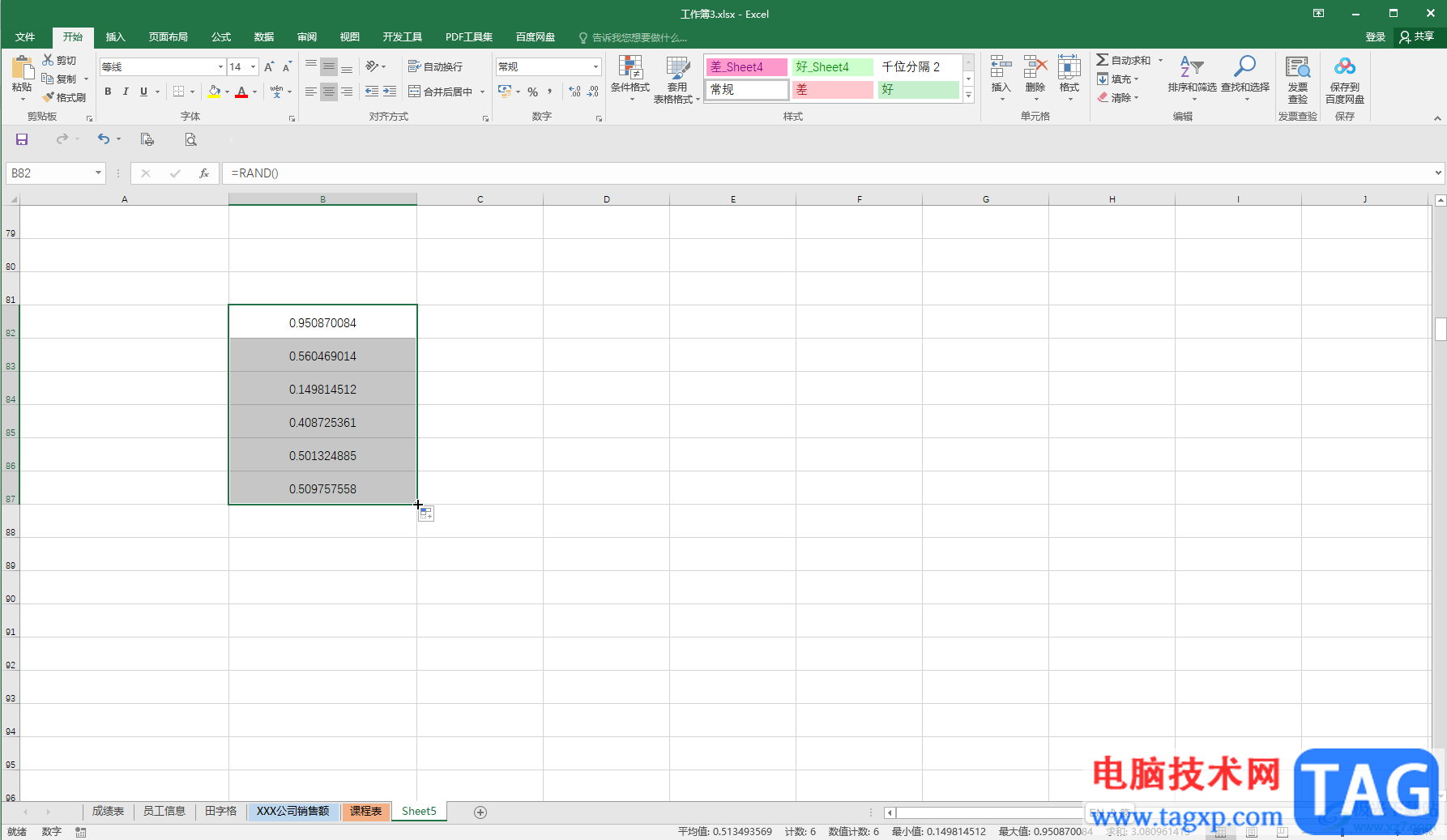The height and width of the screenshot is (840, 1447).
Task: Click the orientation text angle icon
Action: pyautogui.click(x=372, y=66)
